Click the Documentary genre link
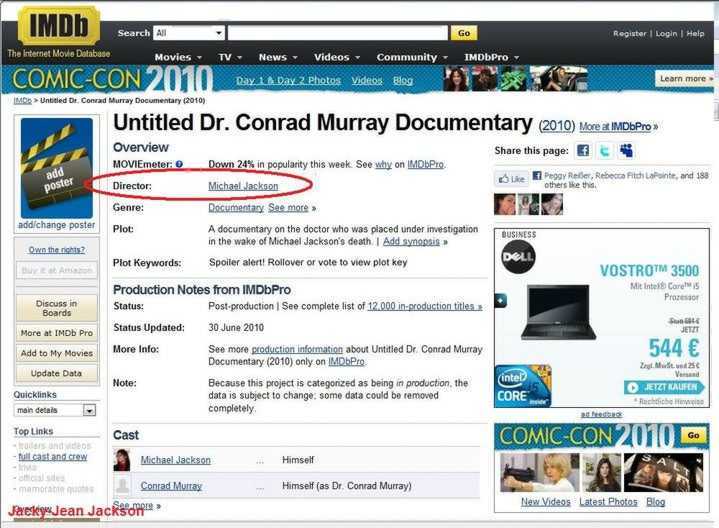This screenshot has height=528, width=719. (x=236, y=207)
